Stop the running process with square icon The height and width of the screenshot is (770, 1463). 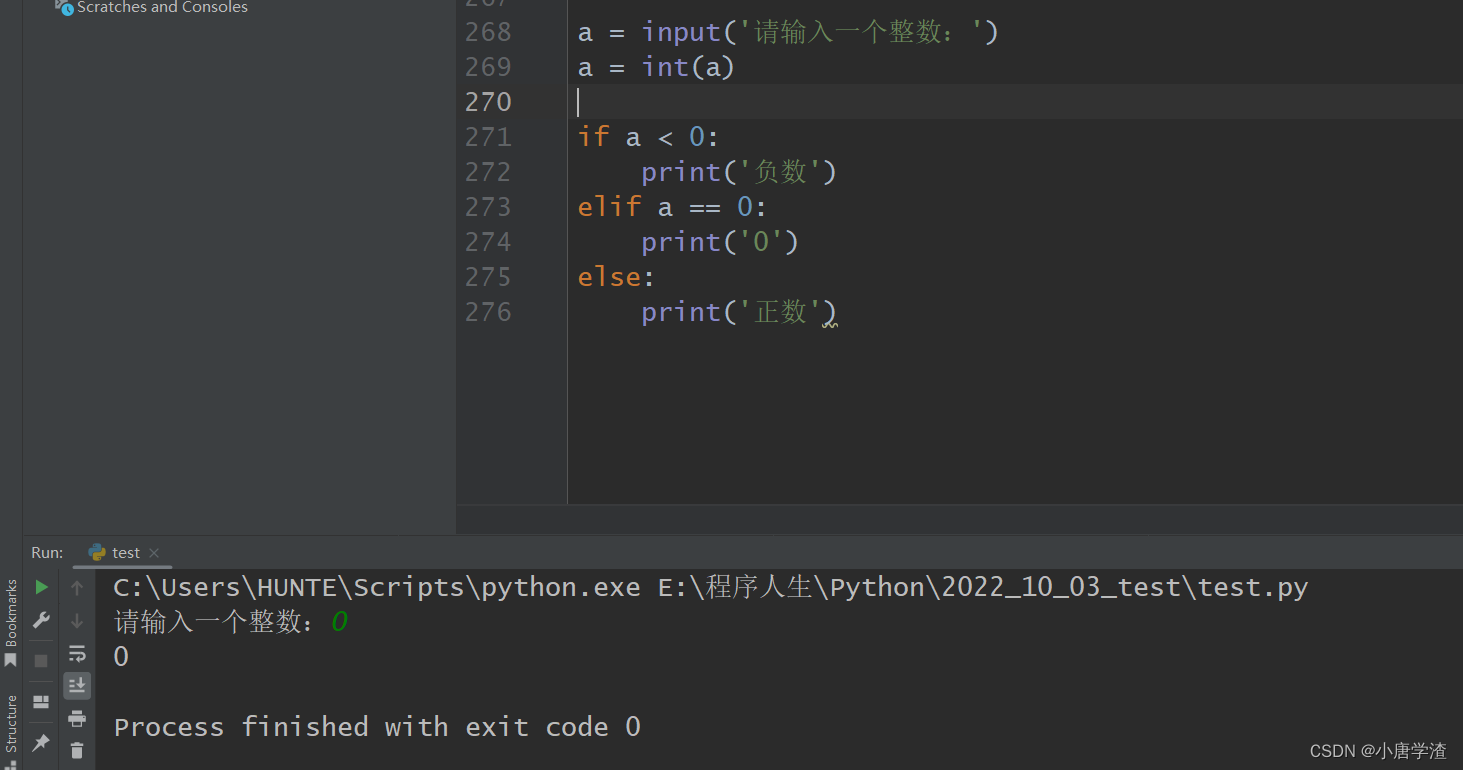point(41,661)
